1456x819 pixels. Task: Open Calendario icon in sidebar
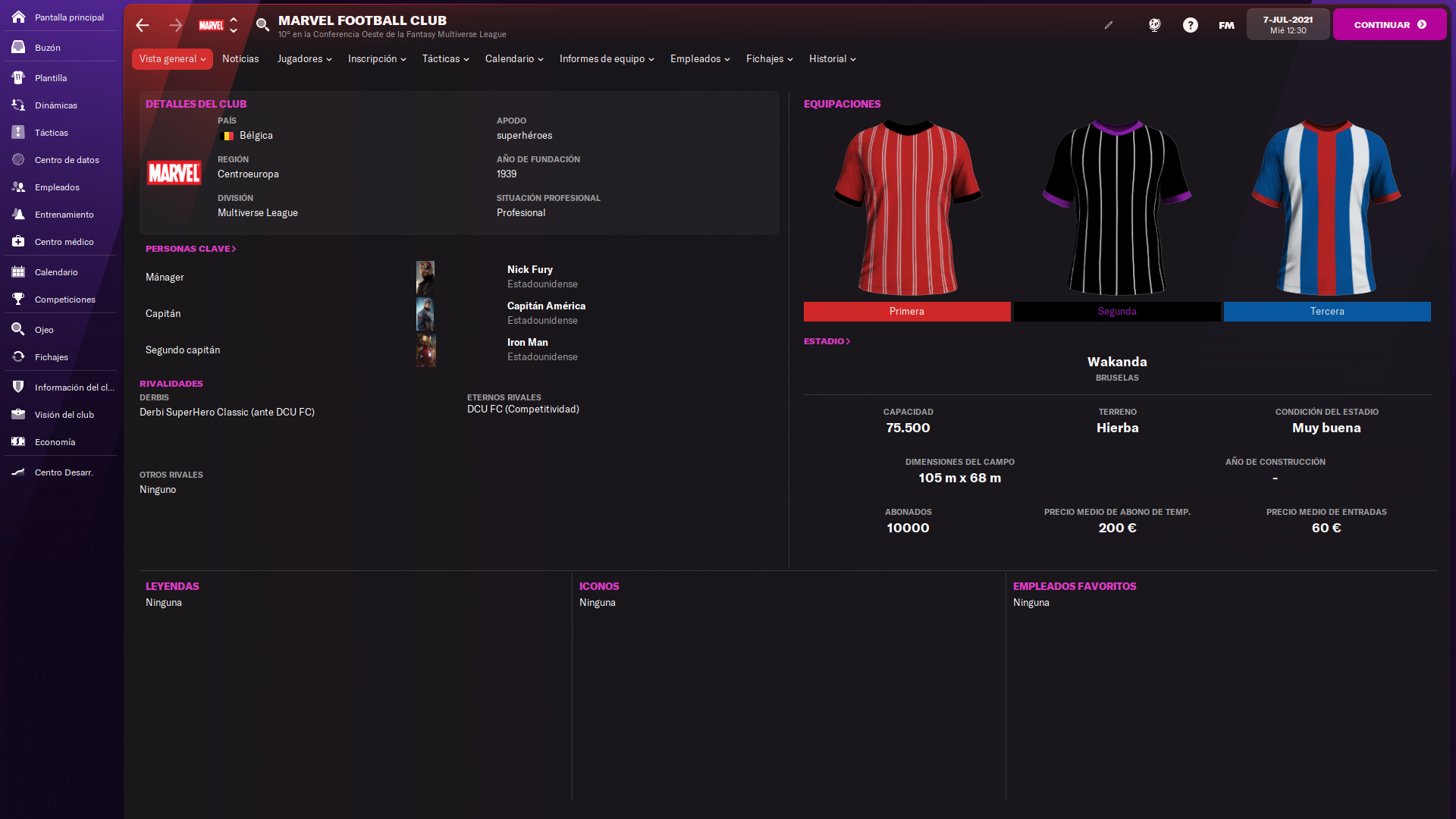click(x=18, y=271)
